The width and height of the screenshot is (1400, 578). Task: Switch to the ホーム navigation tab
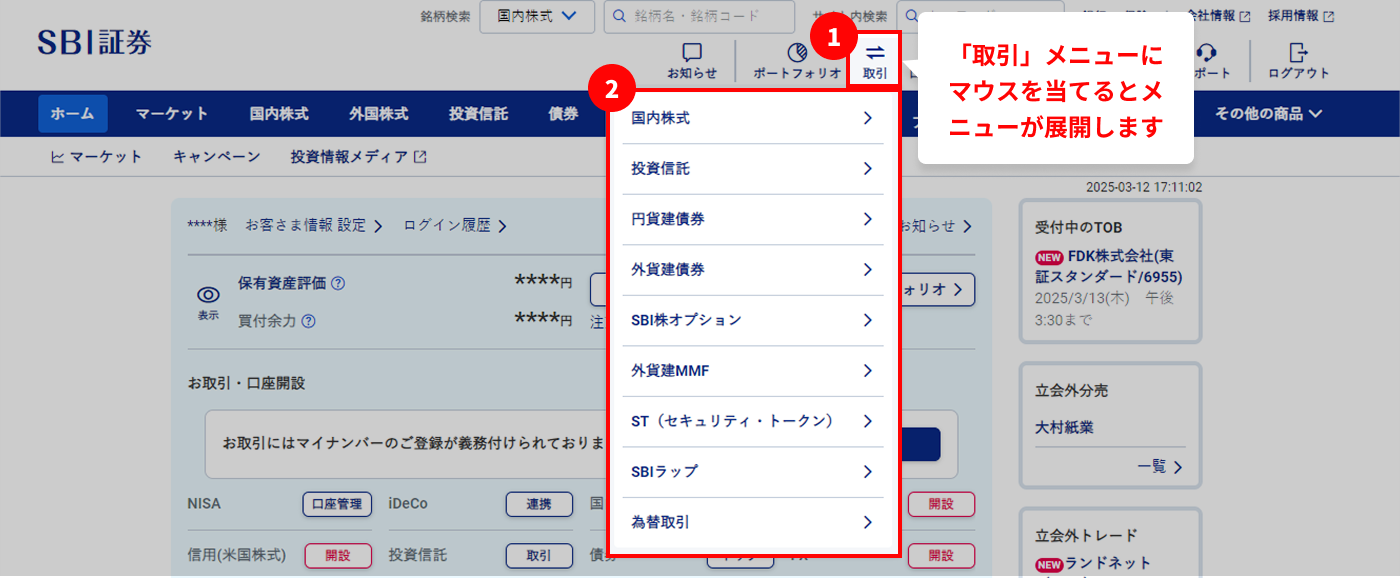[72, 114]
